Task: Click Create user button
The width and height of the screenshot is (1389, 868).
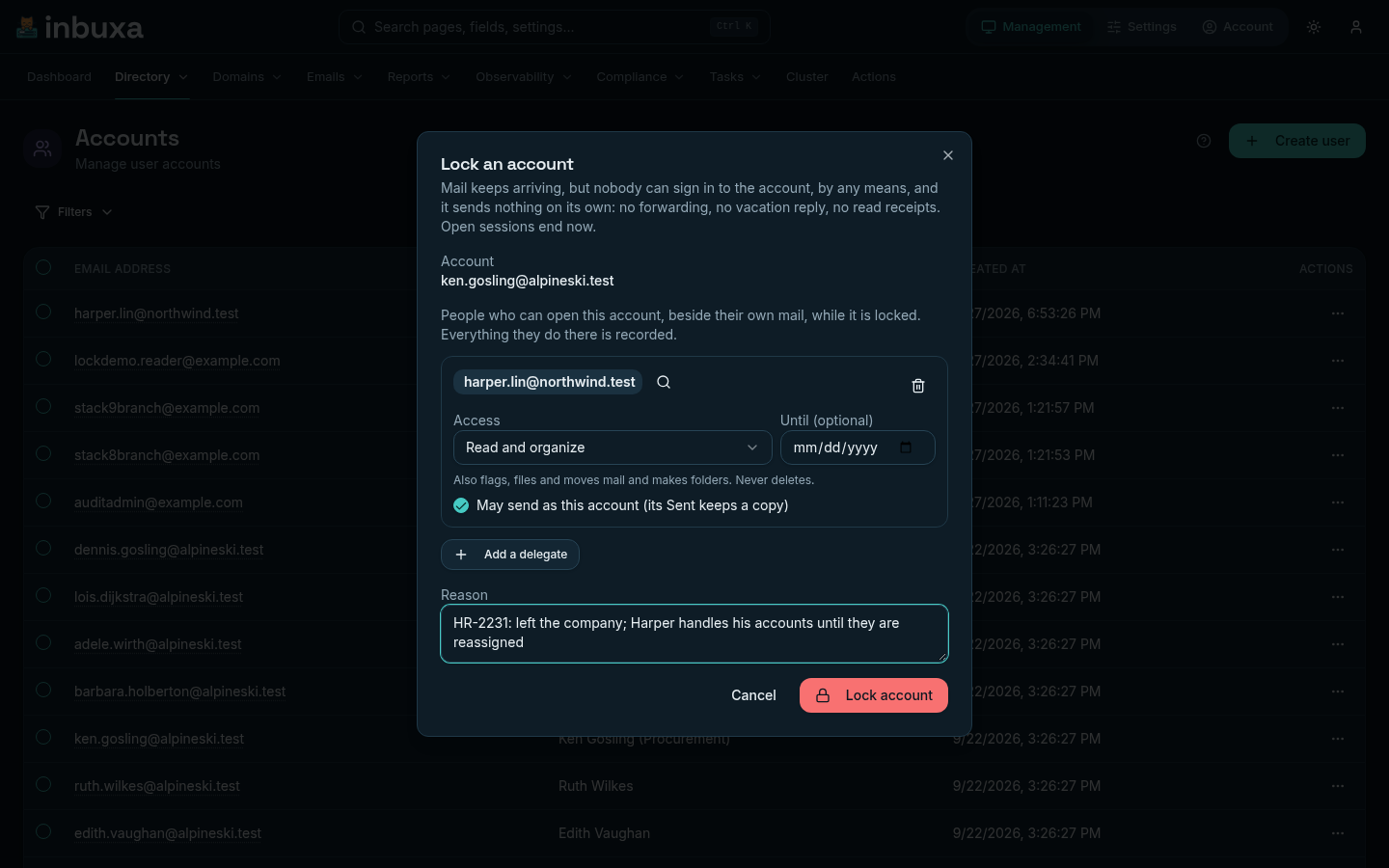Action: click(1297, 141)
